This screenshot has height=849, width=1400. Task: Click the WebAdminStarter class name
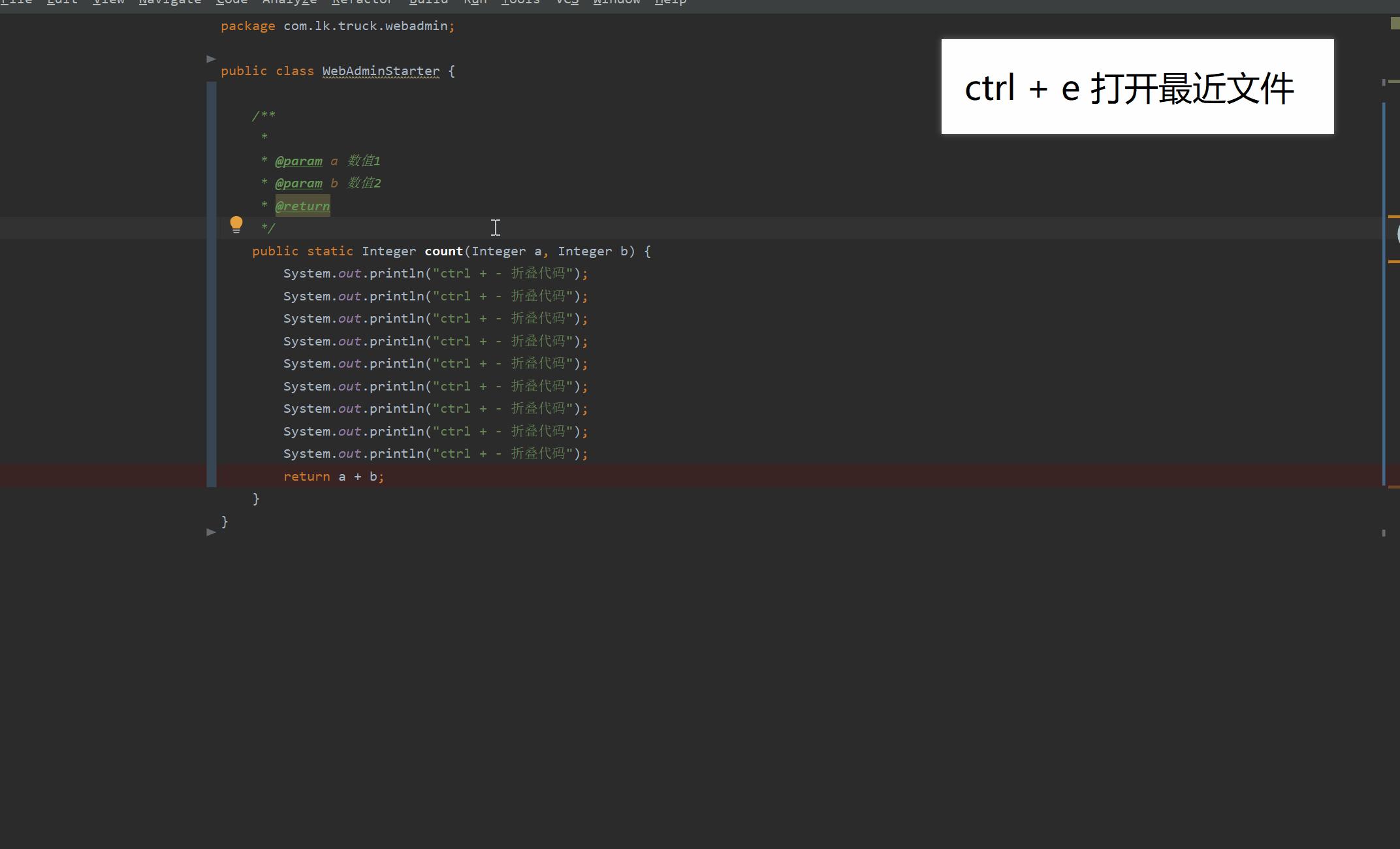click(x=381, y=71)
